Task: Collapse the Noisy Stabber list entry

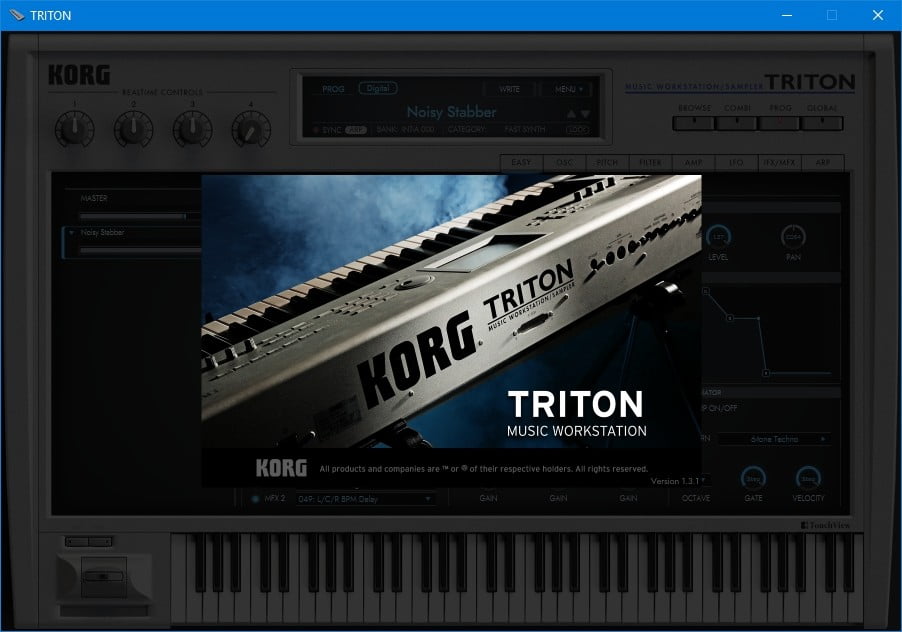Action: [71, 233]
